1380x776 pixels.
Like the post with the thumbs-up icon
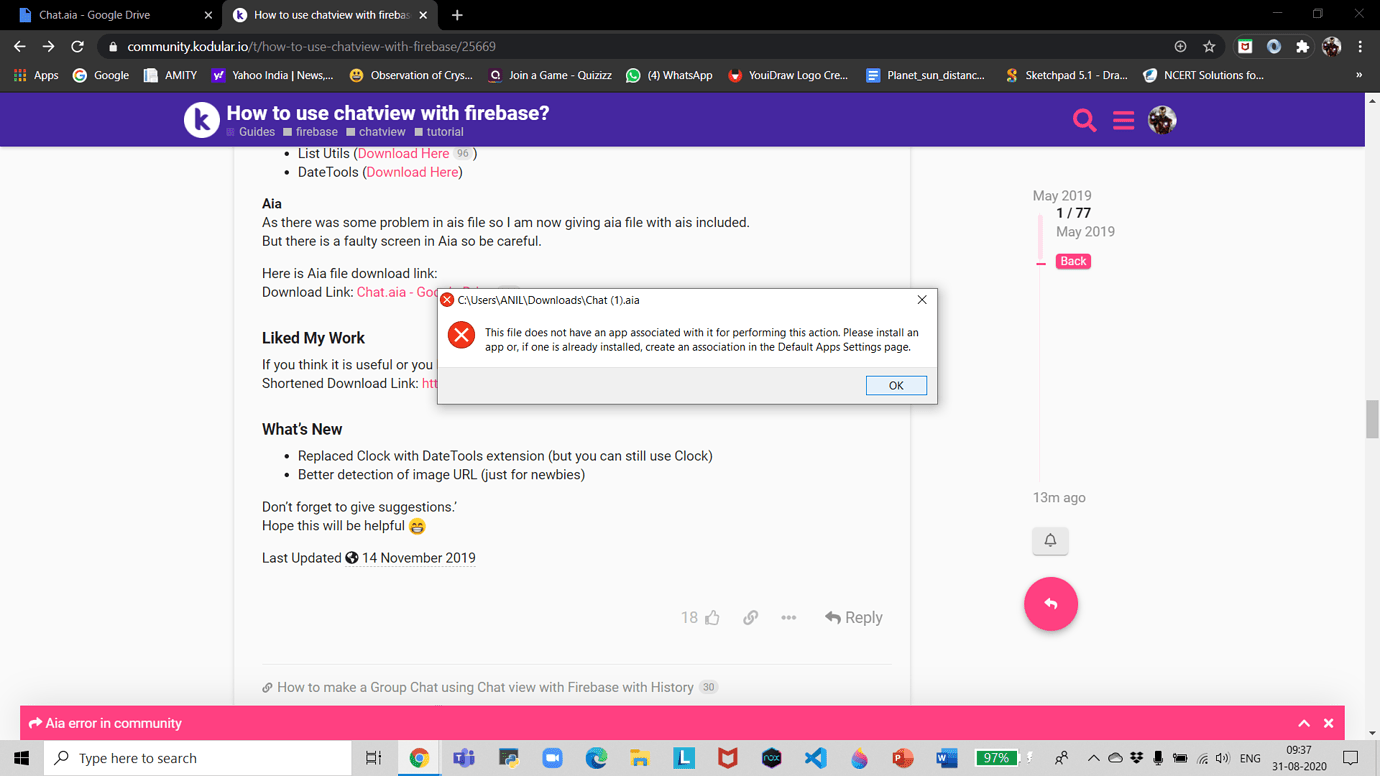click(x=712, y=618)
